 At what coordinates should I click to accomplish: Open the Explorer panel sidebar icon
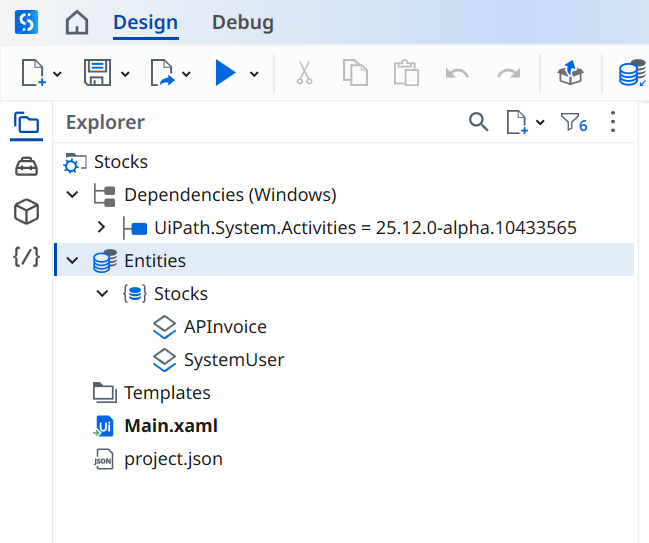(x=26, y=123)
